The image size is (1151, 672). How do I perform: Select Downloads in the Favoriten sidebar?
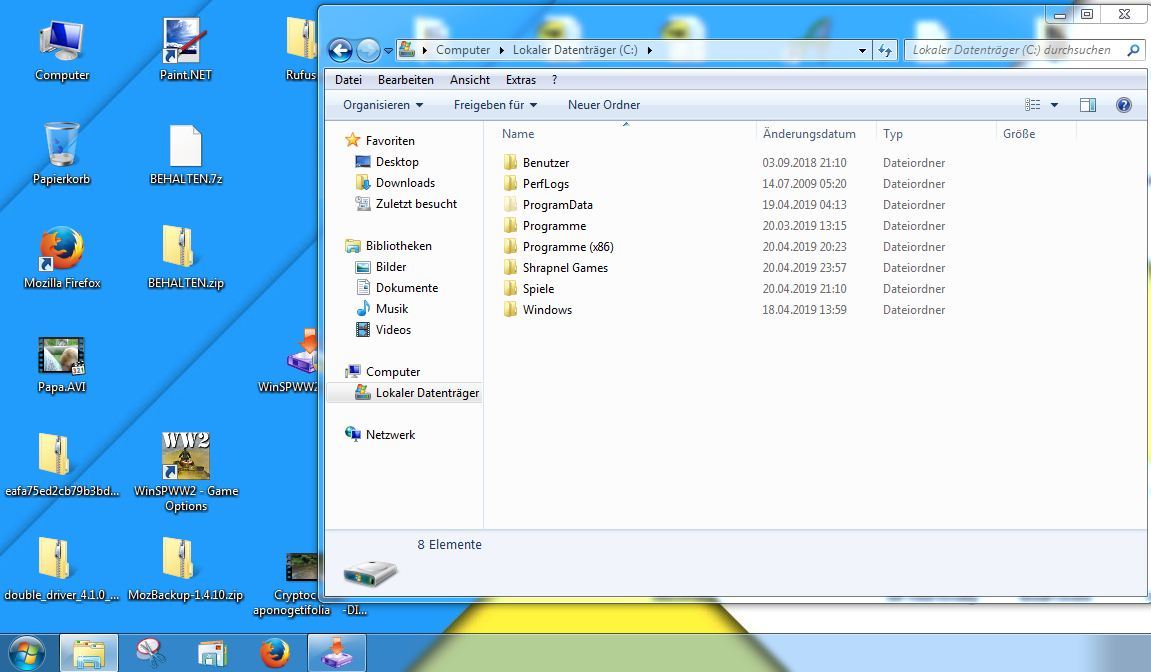(405, 183)
